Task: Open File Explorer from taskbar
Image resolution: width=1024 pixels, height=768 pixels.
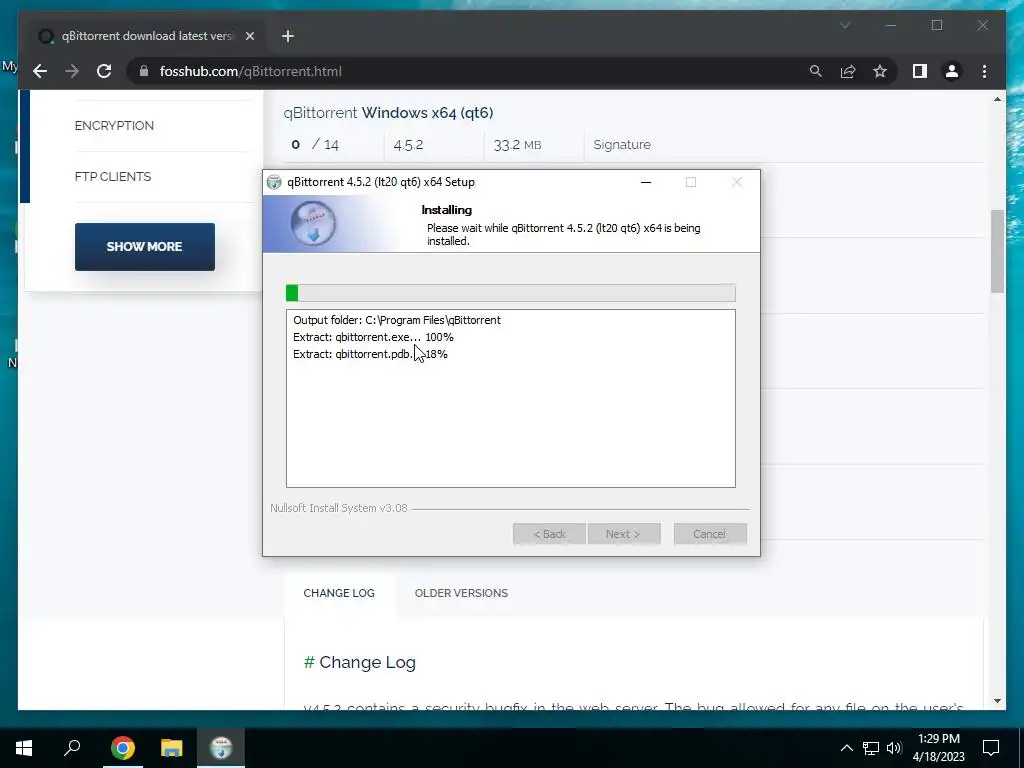Action: 172,748
